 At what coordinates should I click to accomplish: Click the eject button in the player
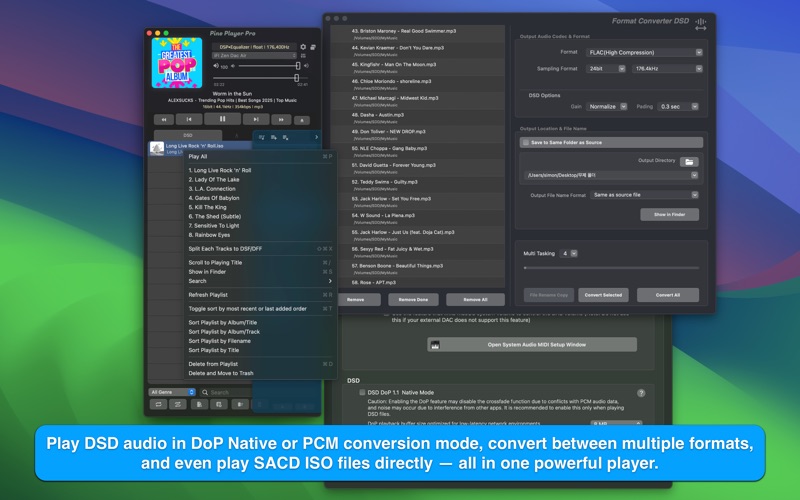302,120
